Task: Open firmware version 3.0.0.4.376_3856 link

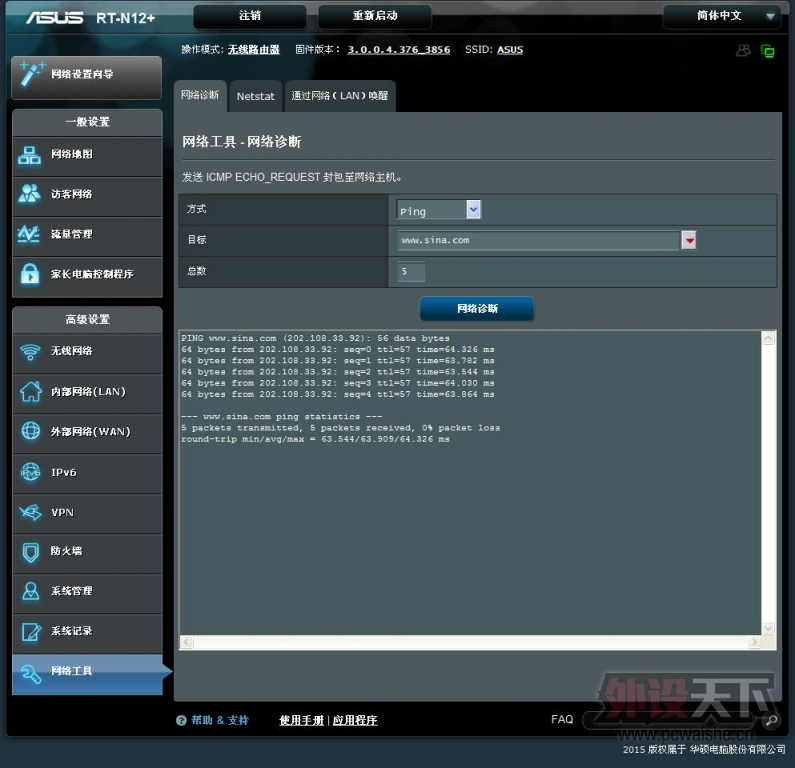Action: pos(399,50)
